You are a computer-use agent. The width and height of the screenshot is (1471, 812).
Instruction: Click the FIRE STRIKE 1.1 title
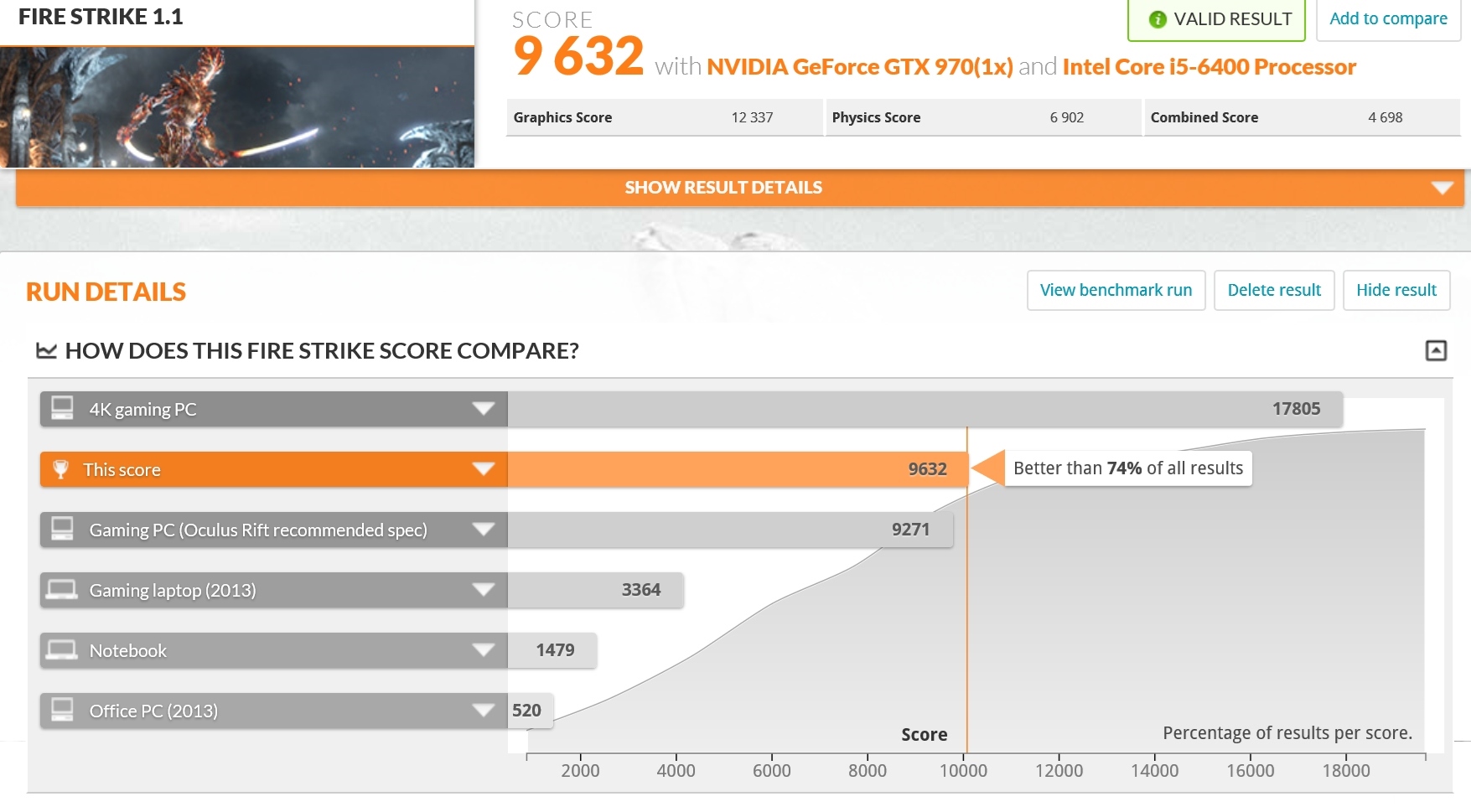(x=101, y=17)
